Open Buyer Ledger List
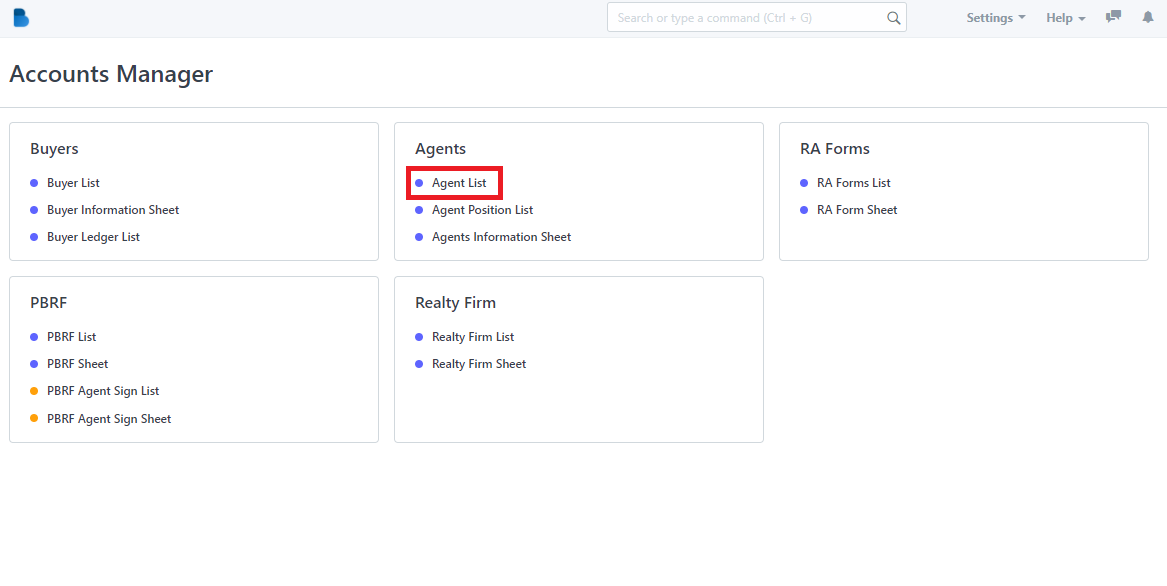This screenshot has width=1167, height=586. pos(93,237)
